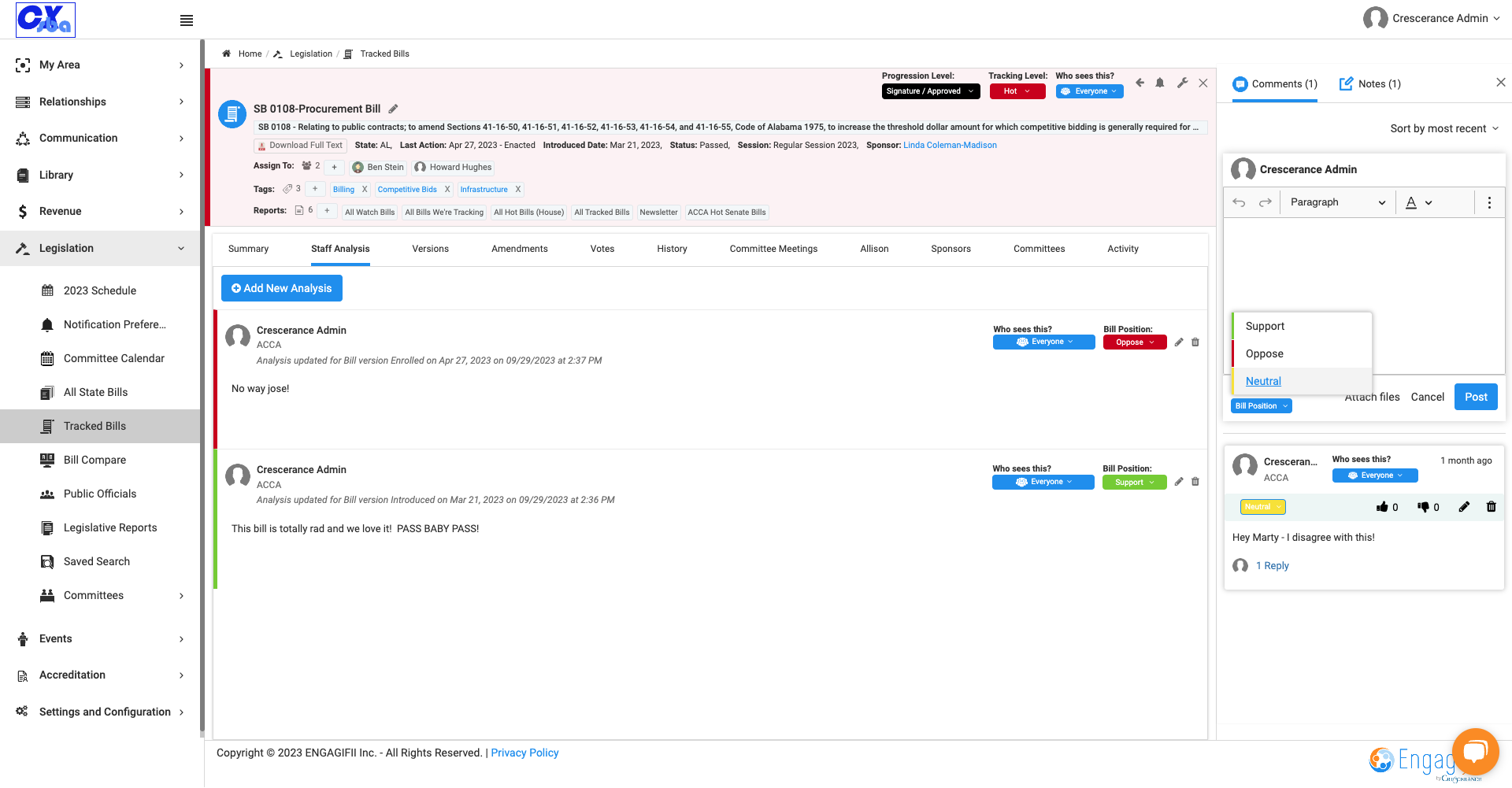The image size is (1512, 788).
Task: Open Bill Compare in sidebar
Action: click(x=94, y=460)
